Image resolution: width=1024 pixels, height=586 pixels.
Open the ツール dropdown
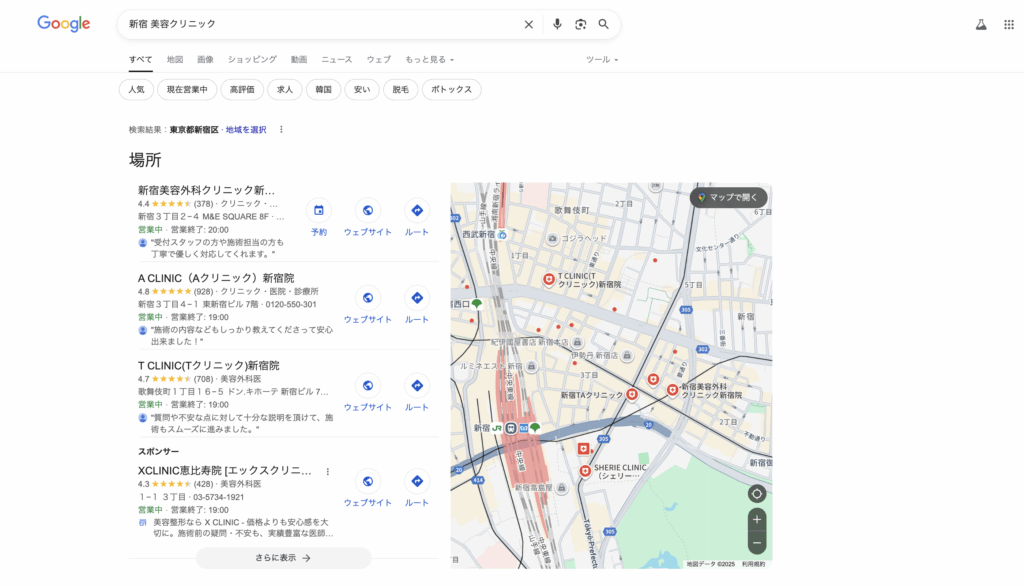(x=601, y=60)
